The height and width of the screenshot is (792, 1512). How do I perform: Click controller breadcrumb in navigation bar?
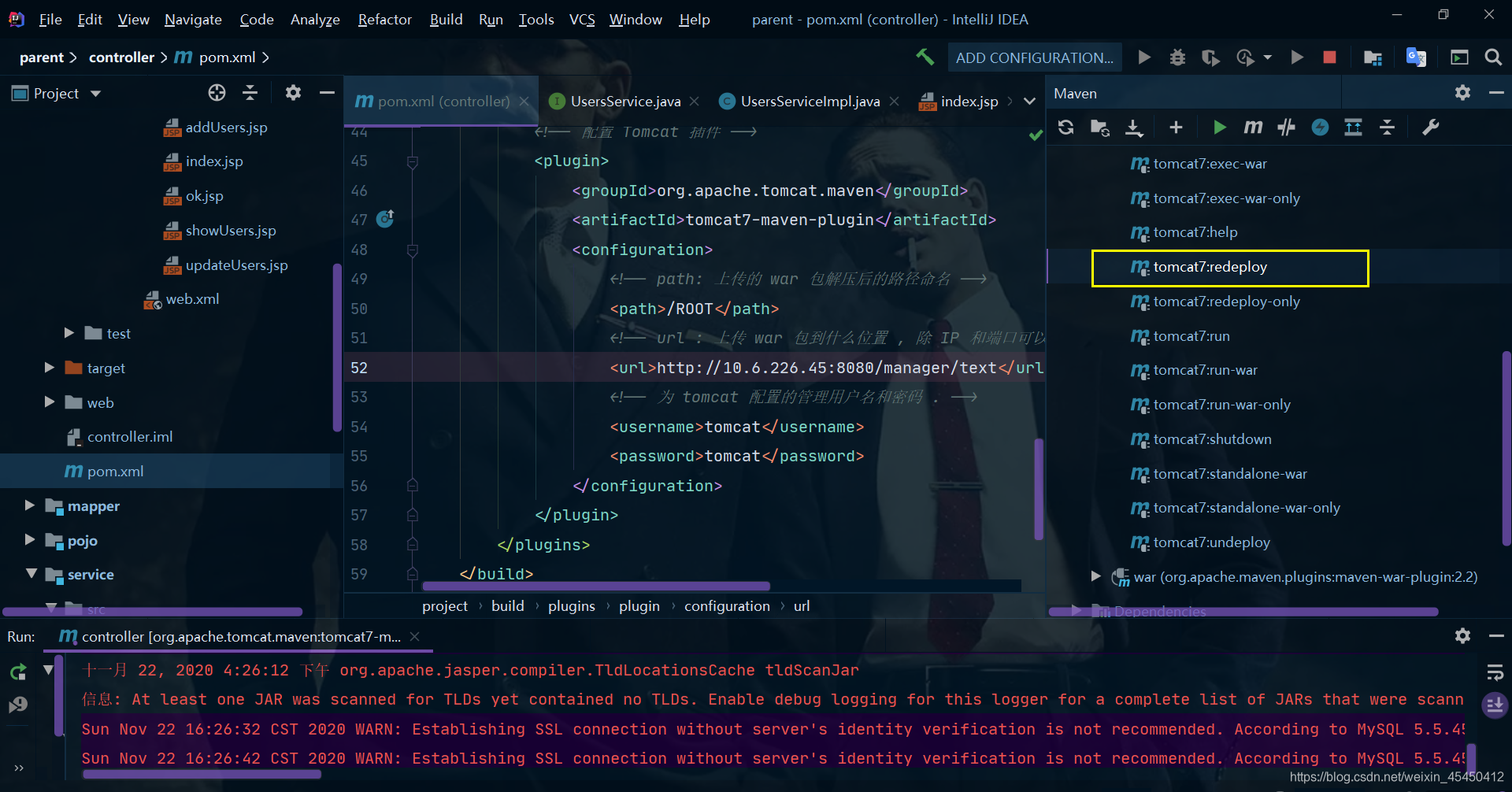pyautogui.click(x=121, y=57)
